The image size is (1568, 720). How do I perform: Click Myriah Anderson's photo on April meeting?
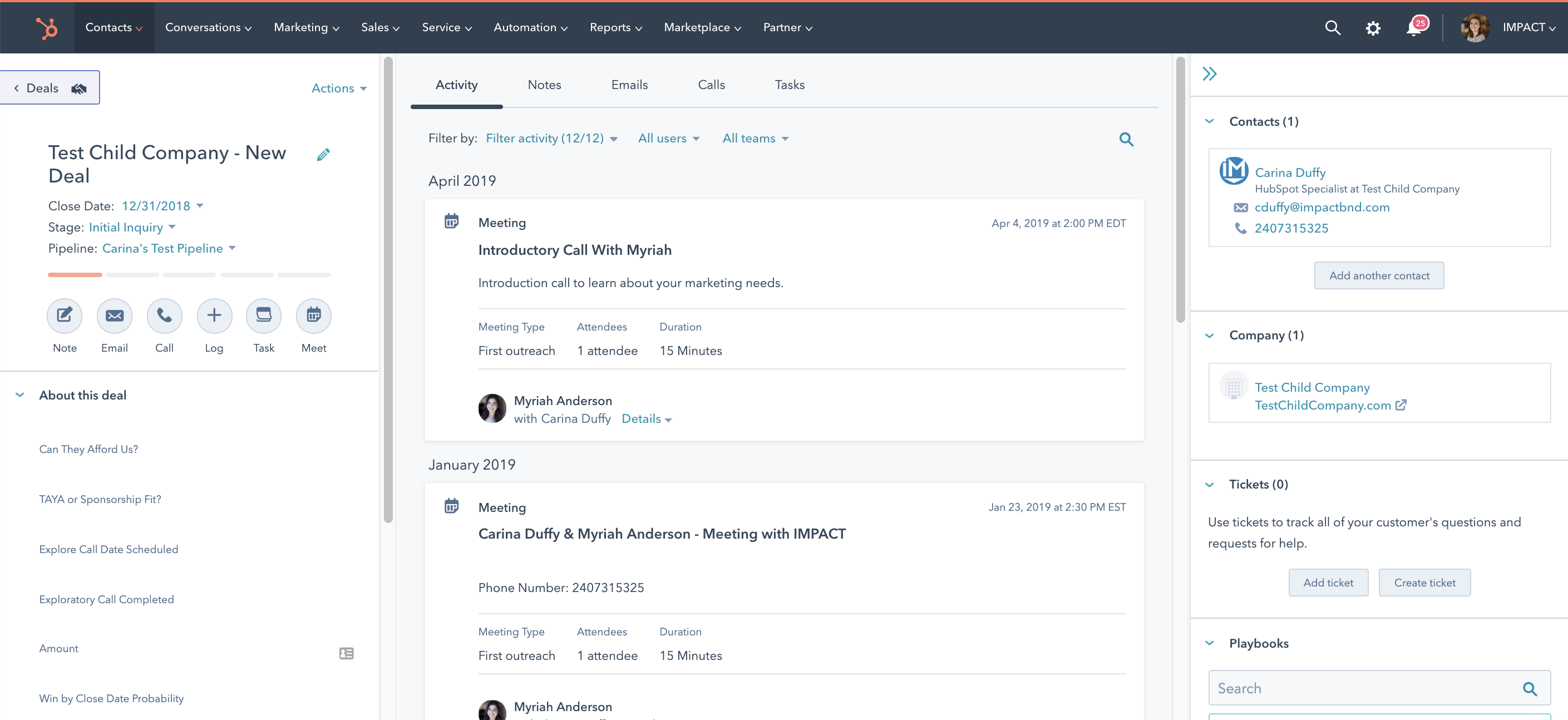pyautogui.click(x=492, y=408)
